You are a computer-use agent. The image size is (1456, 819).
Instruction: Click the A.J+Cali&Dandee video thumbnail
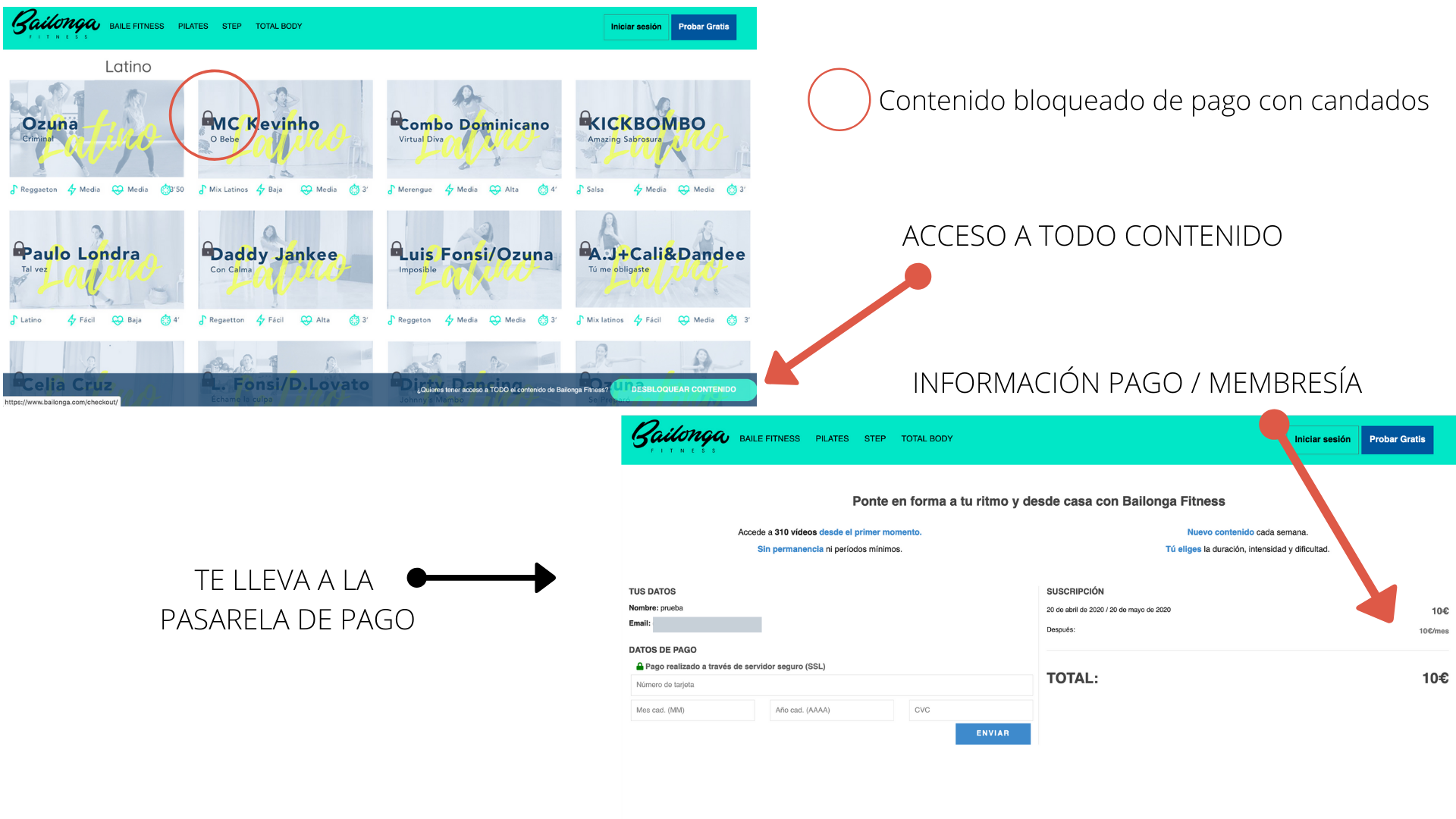(663, 259)
